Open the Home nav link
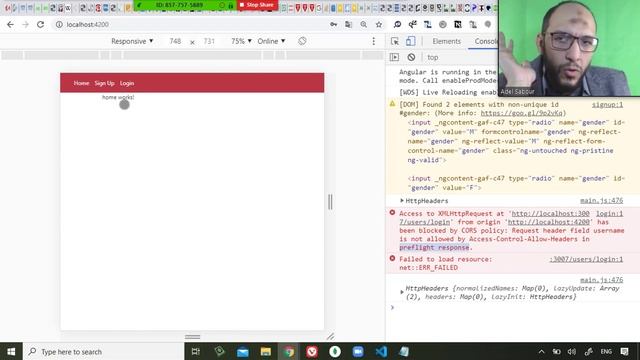 (x=81, y=83)
